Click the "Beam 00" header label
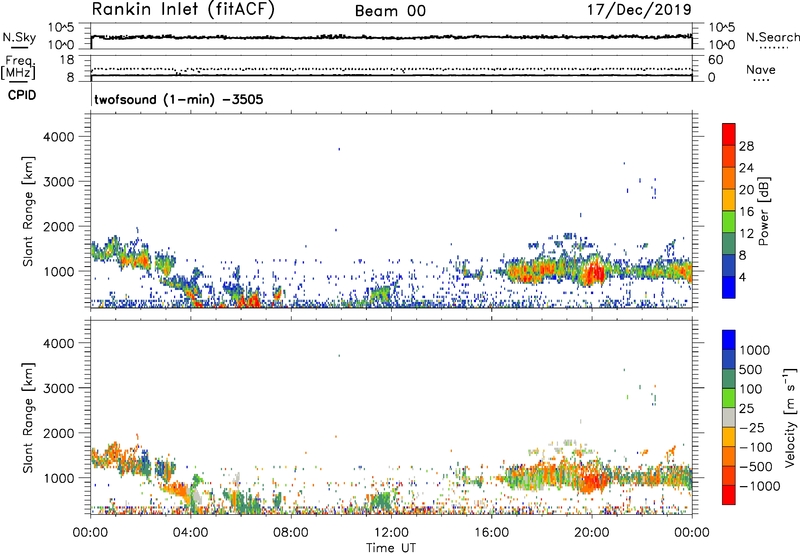Image resolution: width=800 pixels, height=554 pixels. click(390, 11)
